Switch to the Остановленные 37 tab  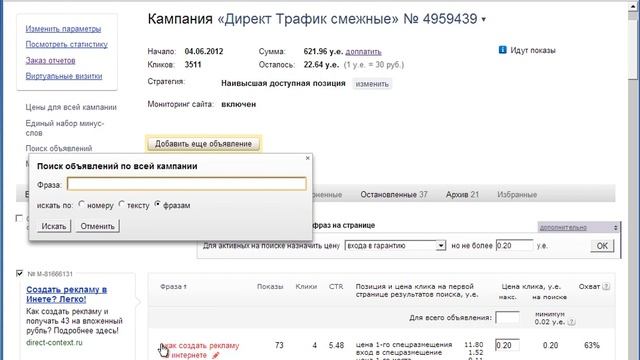click(x=393, y=195)
